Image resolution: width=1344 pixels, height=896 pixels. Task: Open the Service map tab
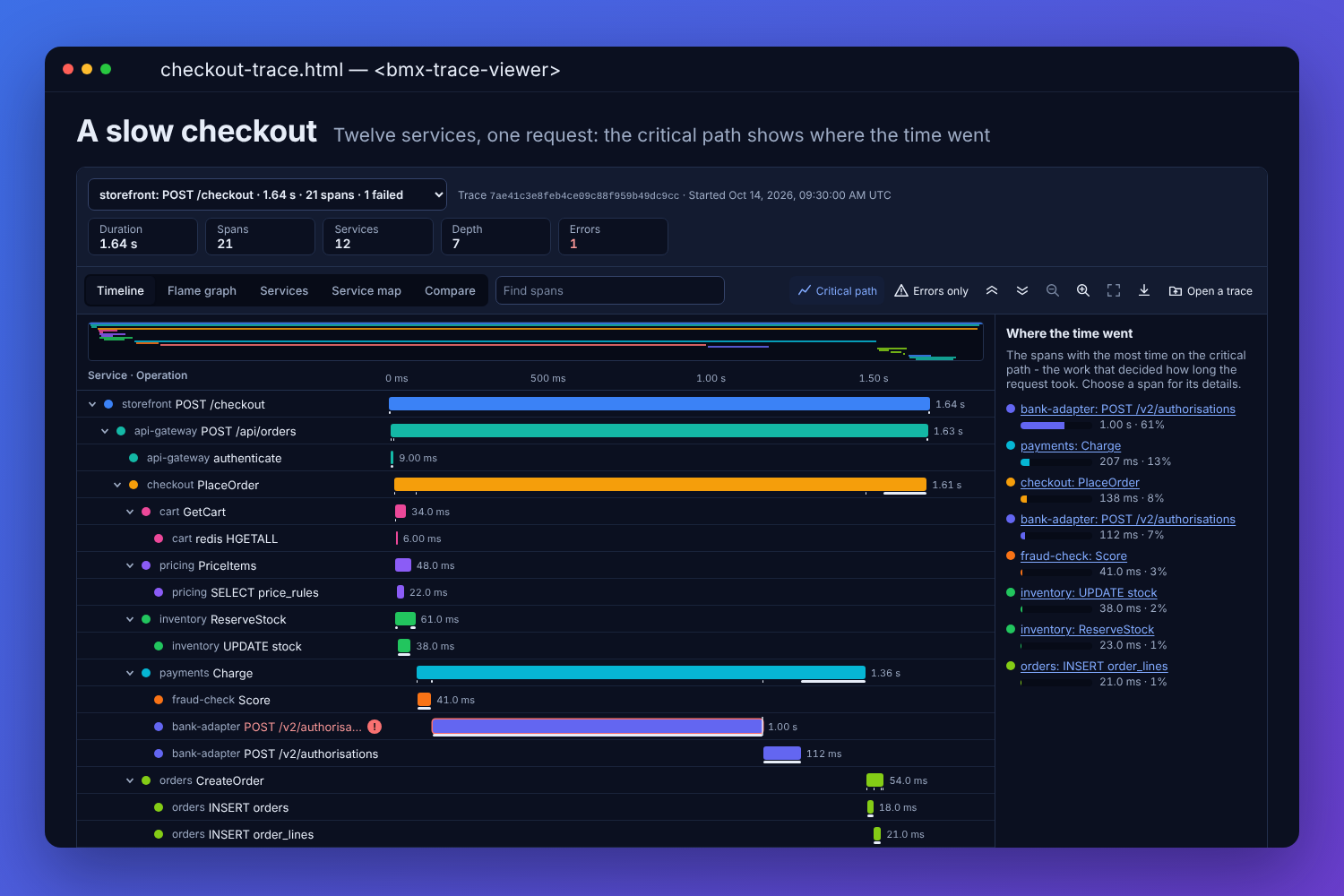pyautogui.click(x=366, y=290)
